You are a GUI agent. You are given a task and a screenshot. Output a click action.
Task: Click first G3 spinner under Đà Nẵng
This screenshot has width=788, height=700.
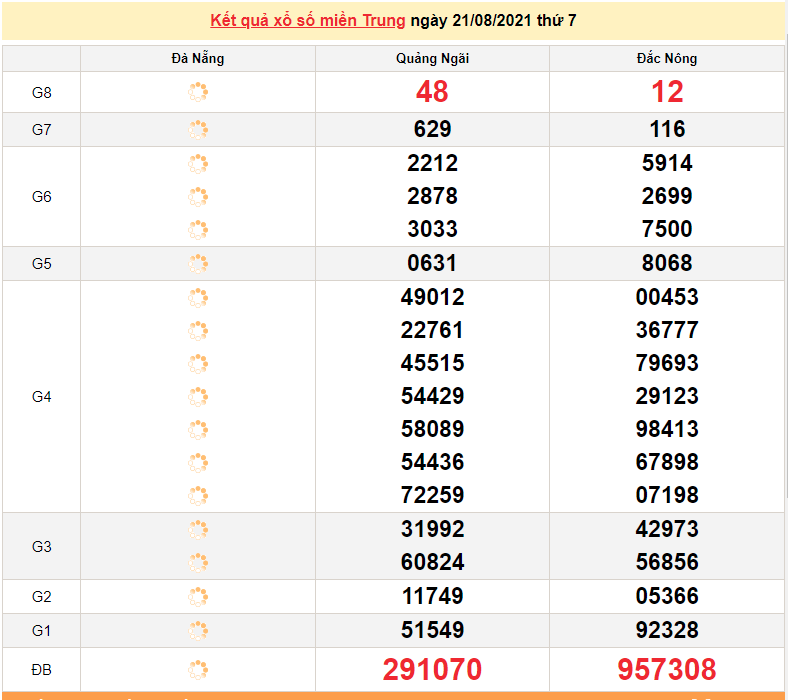pyautogui.click(x=198, y=530)
